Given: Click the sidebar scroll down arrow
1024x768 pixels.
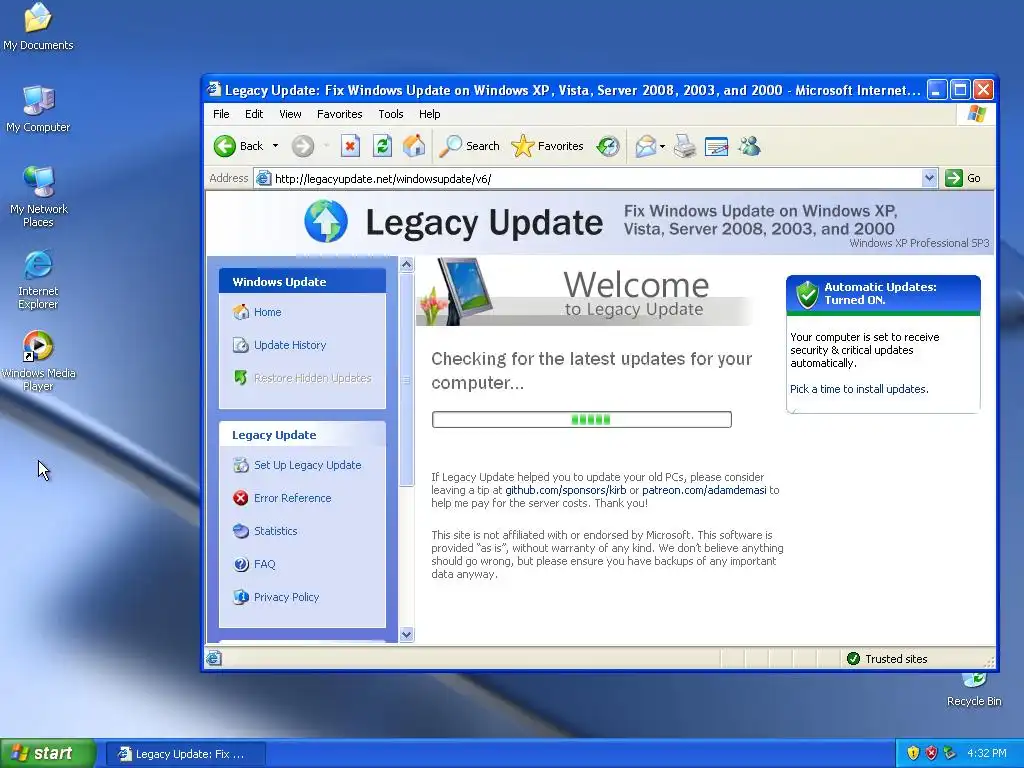Looking at the screenshot, I should (406, 635).
